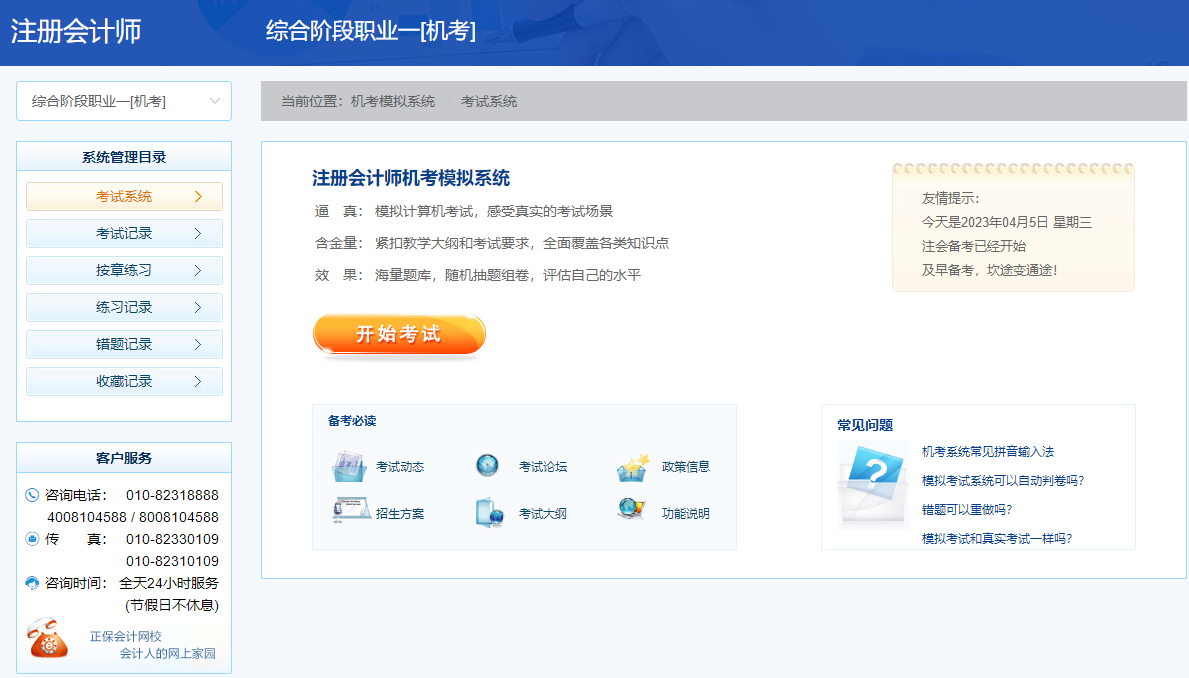Expand the 综合阶段职业一[机考] subject dropdown
This screenshot has height=678, width=1189.
tap(123, 101)
